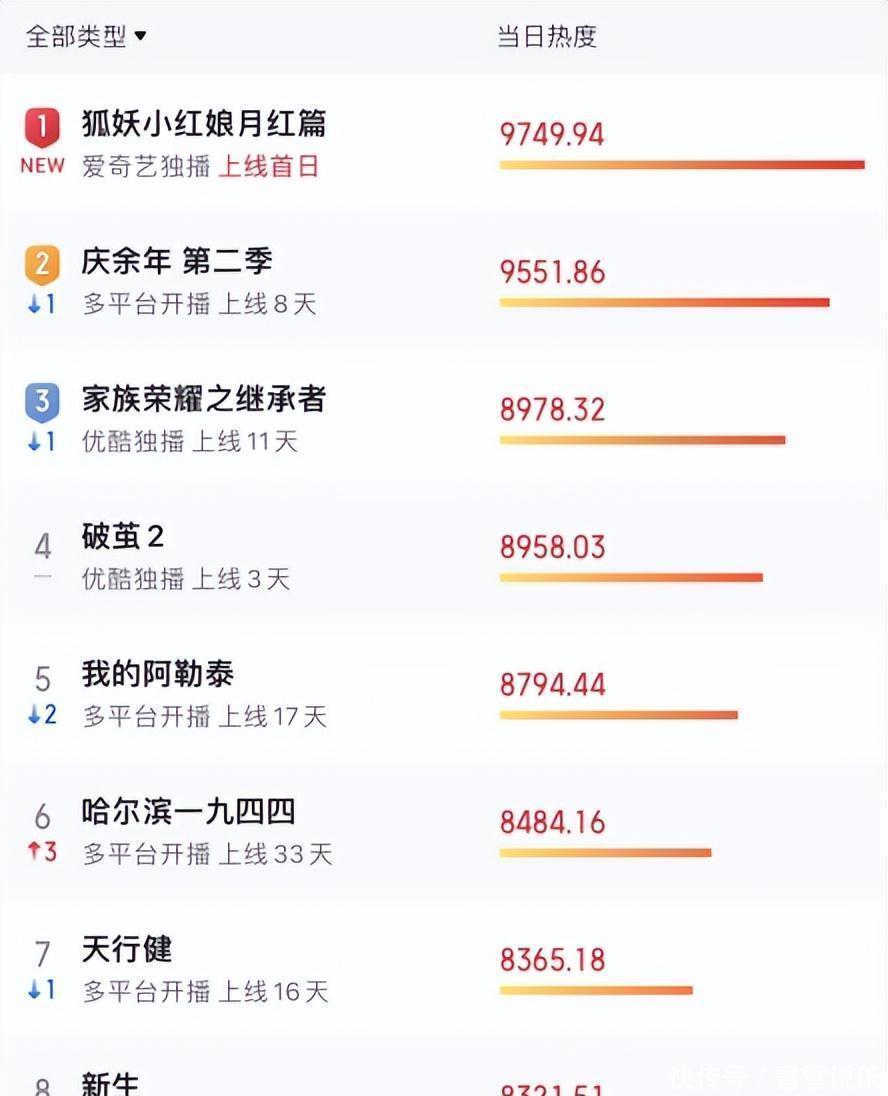
Task: Open the 狐妖小红娘月红篇 title
Action: click(204, 124)
